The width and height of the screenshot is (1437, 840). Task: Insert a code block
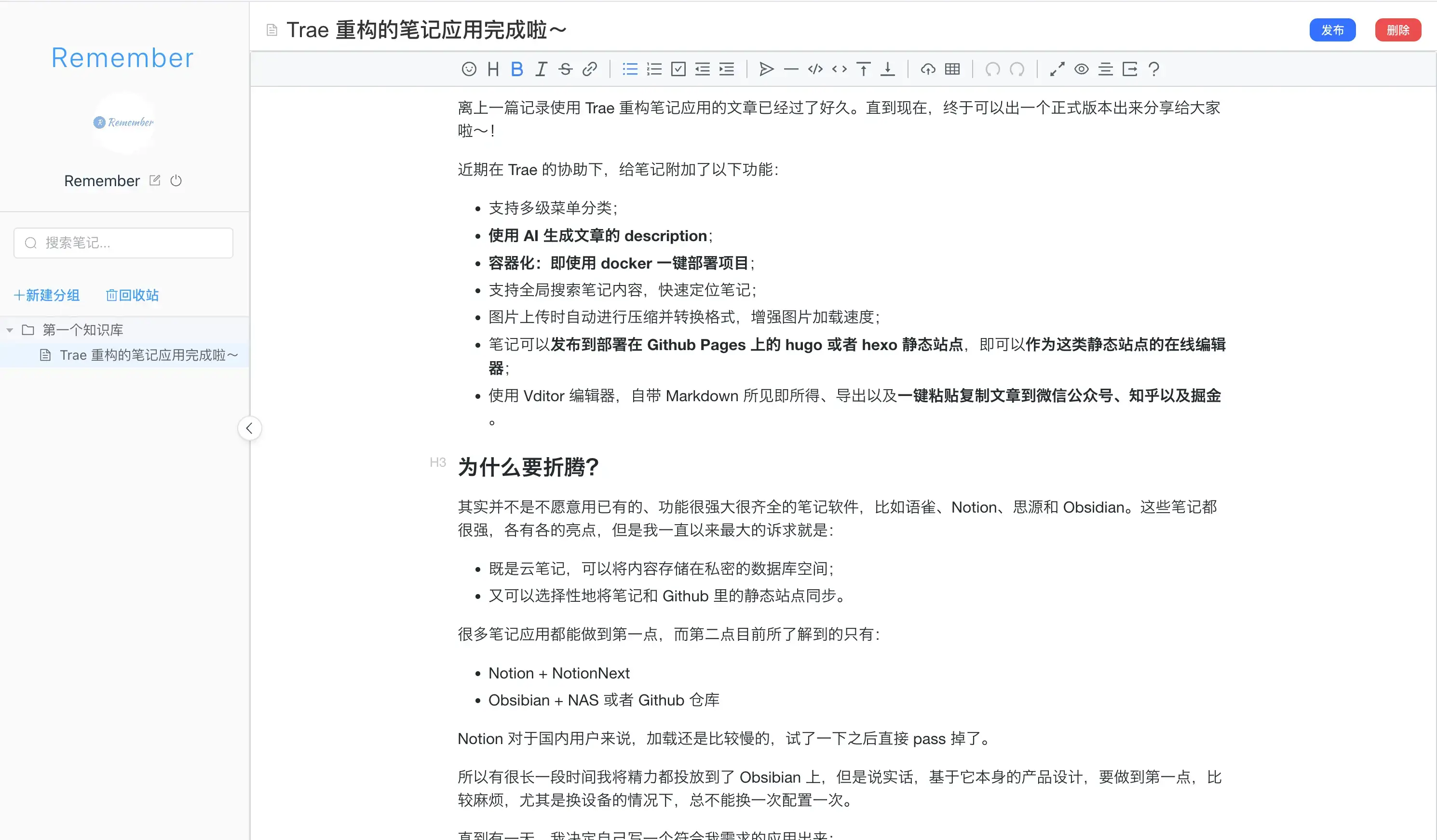(815, 69)
